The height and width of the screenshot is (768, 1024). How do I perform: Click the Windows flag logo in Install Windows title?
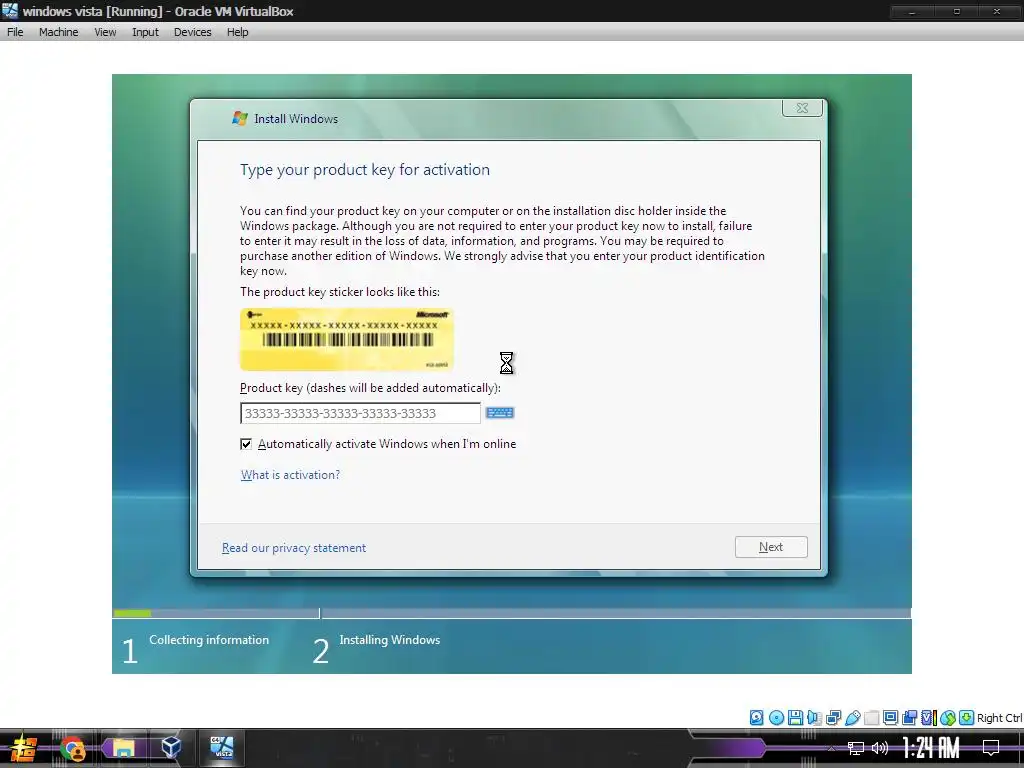[240, 118]
